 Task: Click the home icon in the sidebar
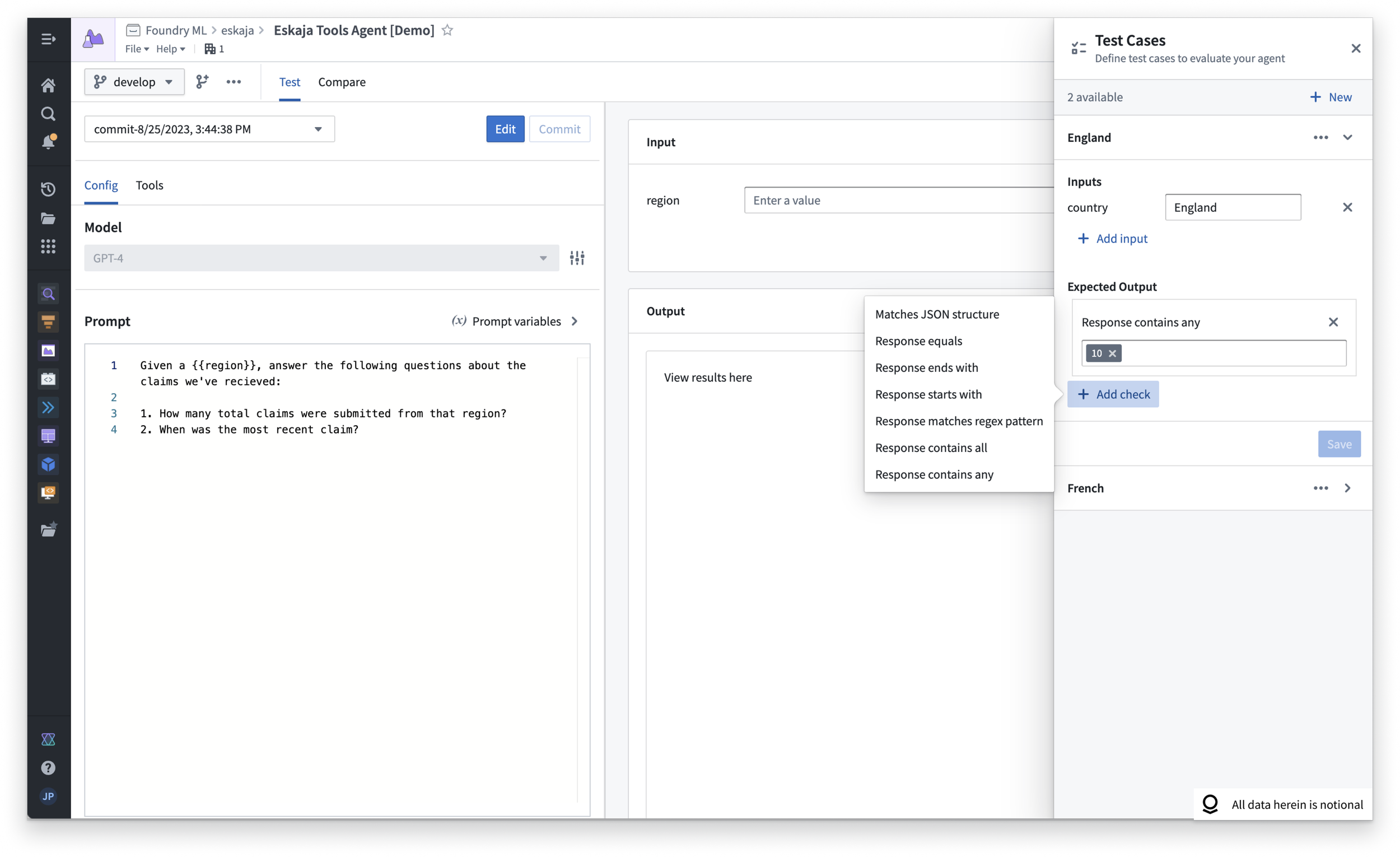48,85
